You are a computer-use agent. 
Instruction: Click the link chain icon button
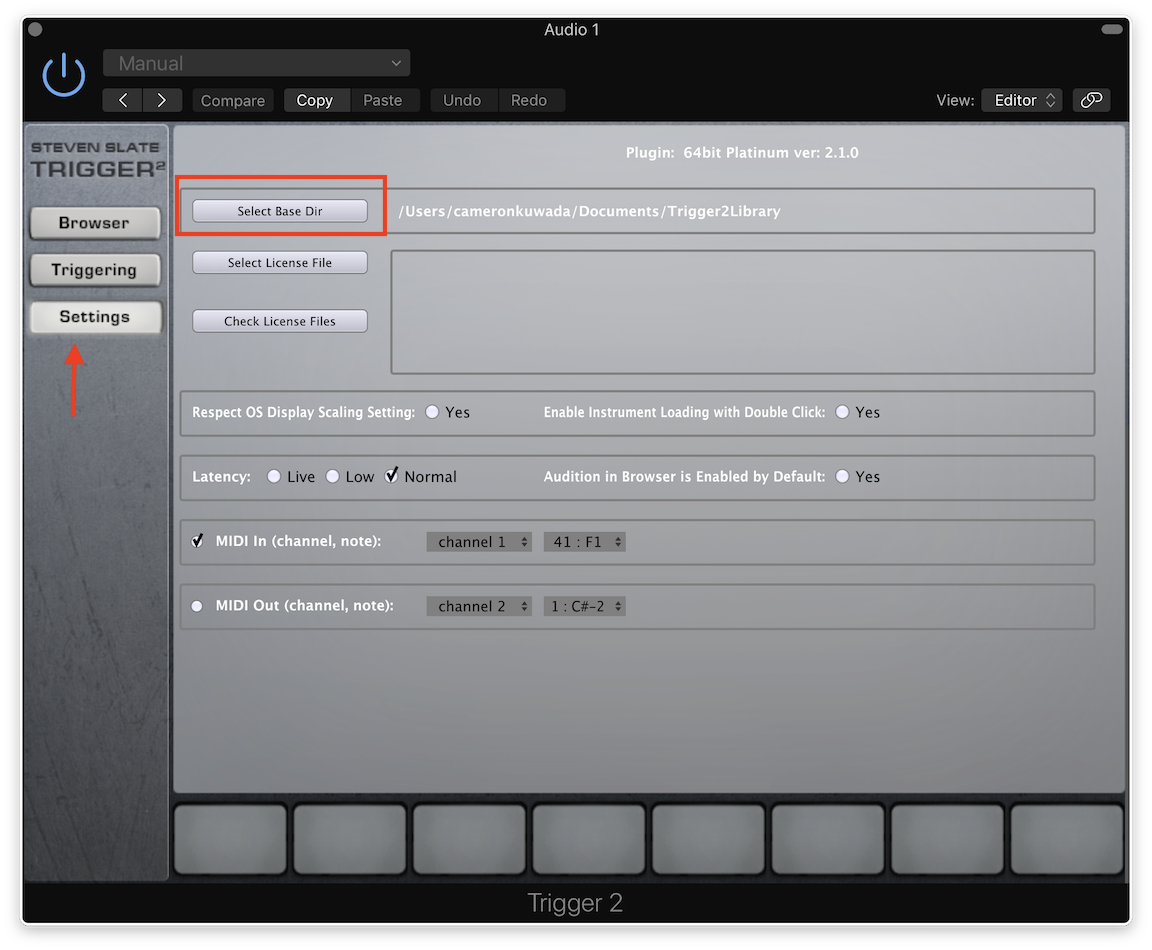pos(1091,100)
